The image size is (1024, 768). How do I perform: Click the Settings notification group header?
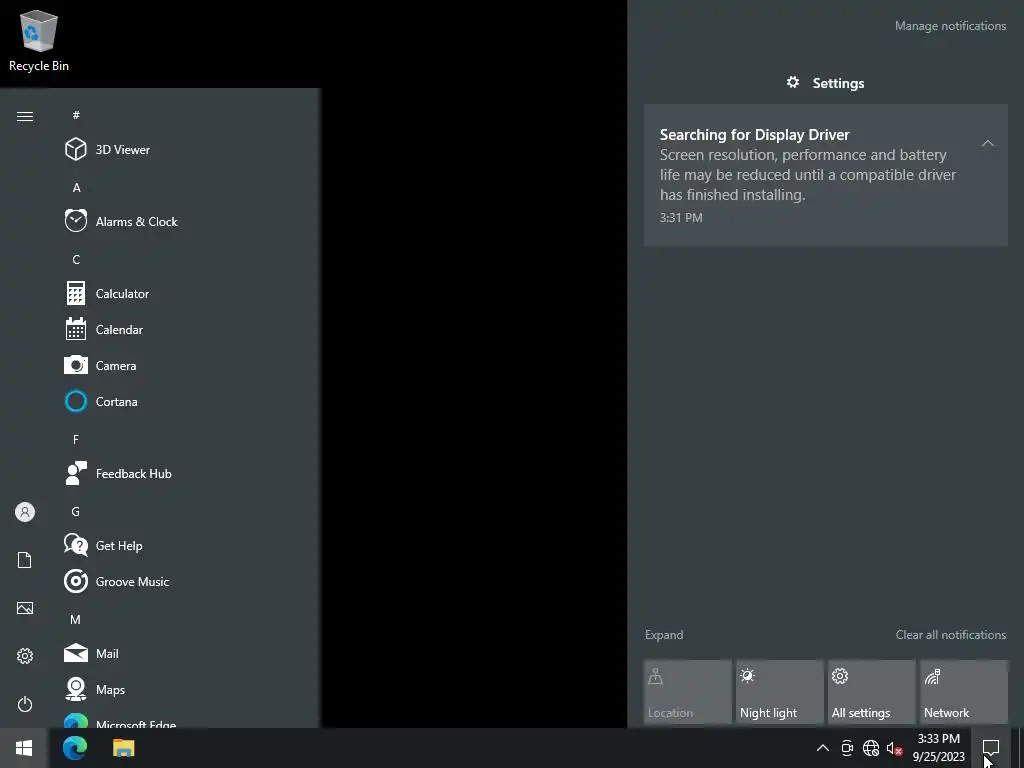(825, 83)
